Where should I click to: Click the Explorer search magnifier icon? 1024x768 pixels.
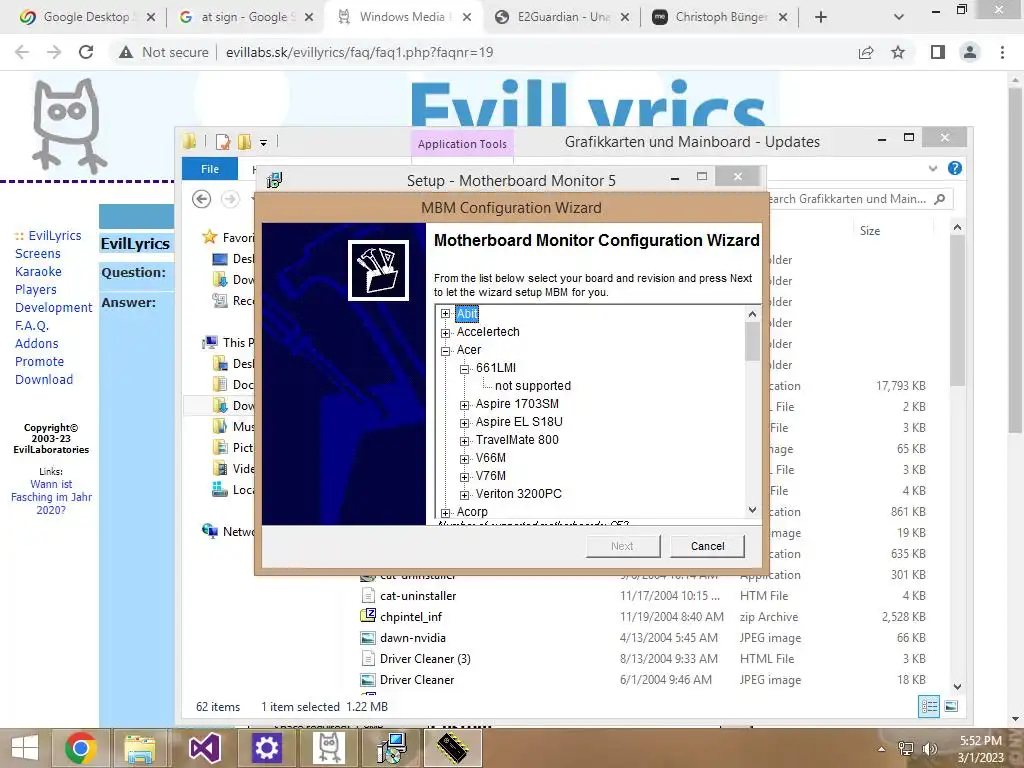click(x=940, y=199)
